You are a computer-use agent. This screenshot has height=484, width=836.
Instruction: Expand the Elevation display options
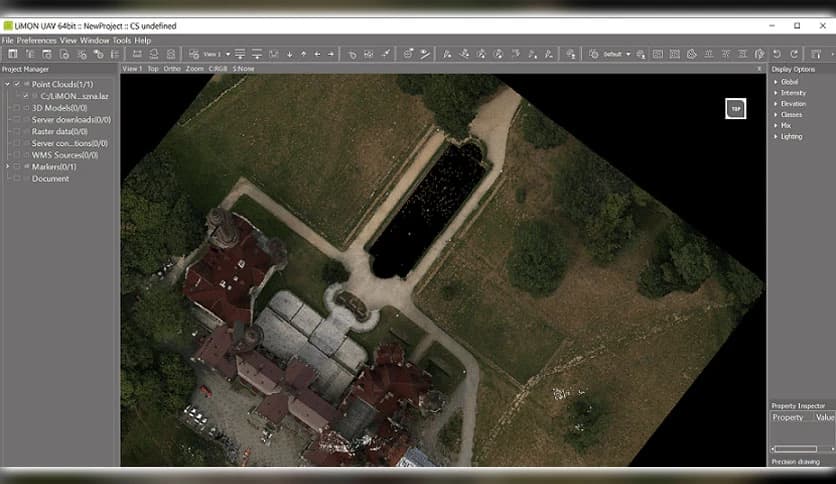tap(776, 104)
